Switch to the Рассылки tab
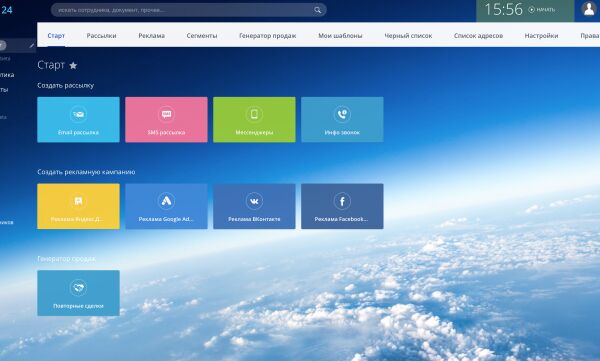 coord(101,35)
